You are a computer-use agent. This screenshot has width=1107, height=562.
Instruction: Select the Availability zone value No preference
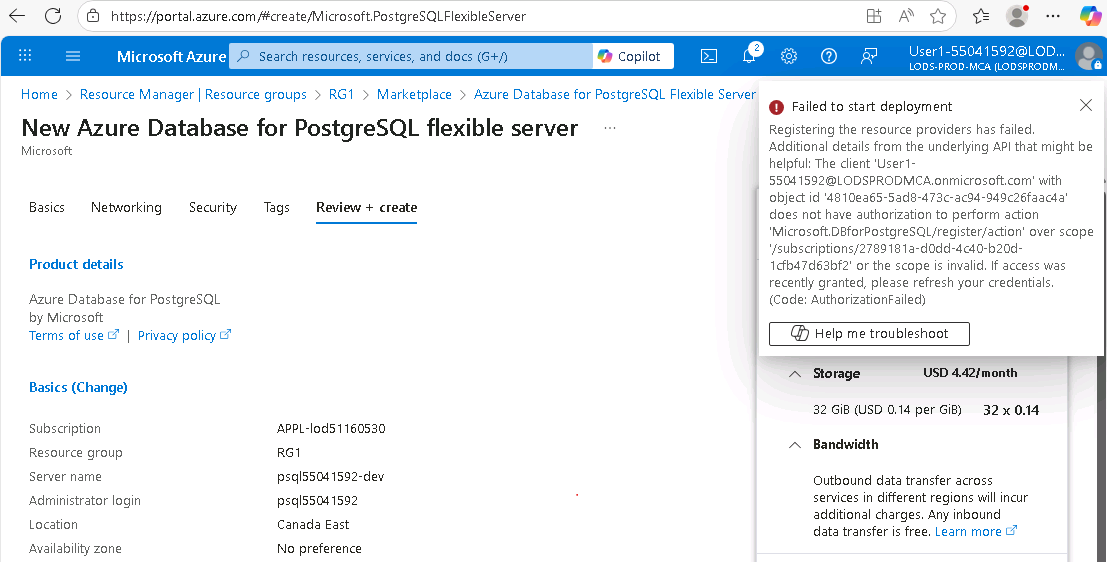click(319, 549)
